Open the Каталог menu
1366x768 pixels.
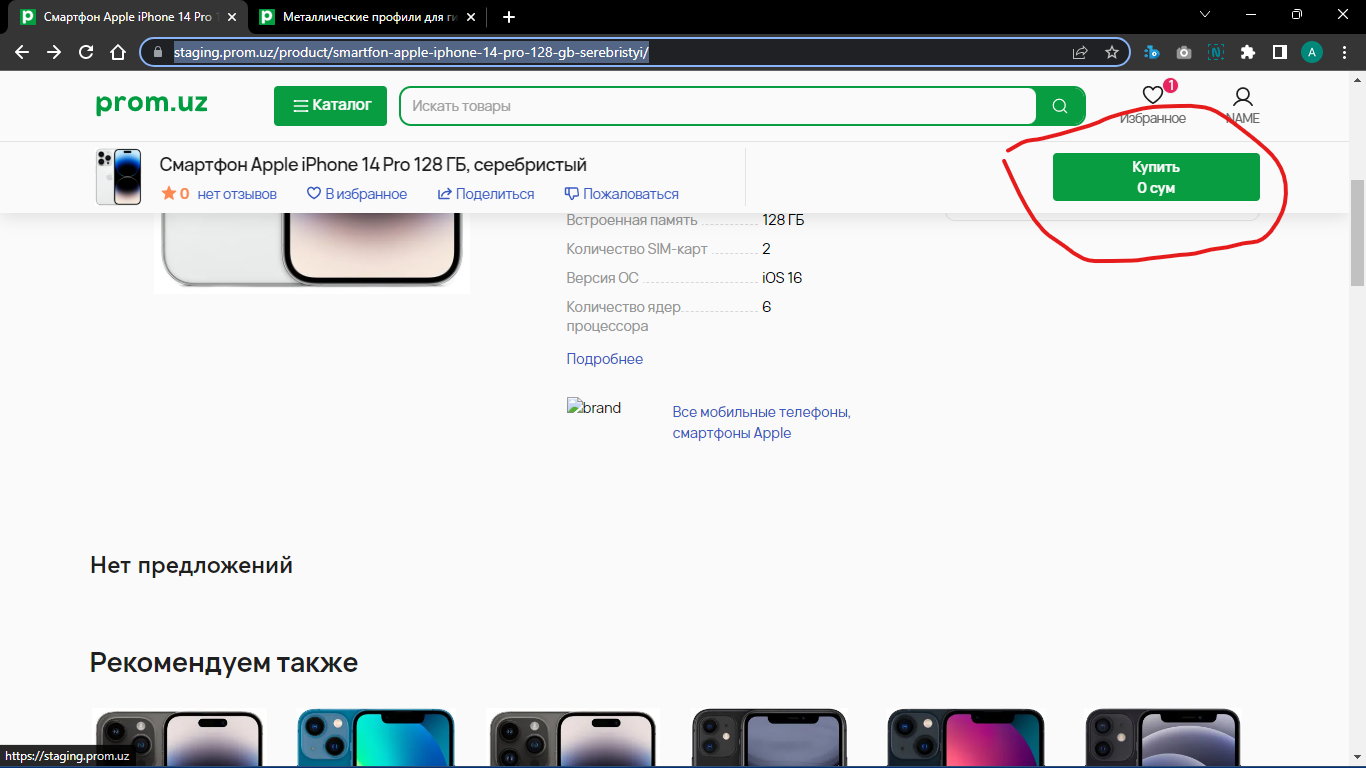tap(330, 106)
